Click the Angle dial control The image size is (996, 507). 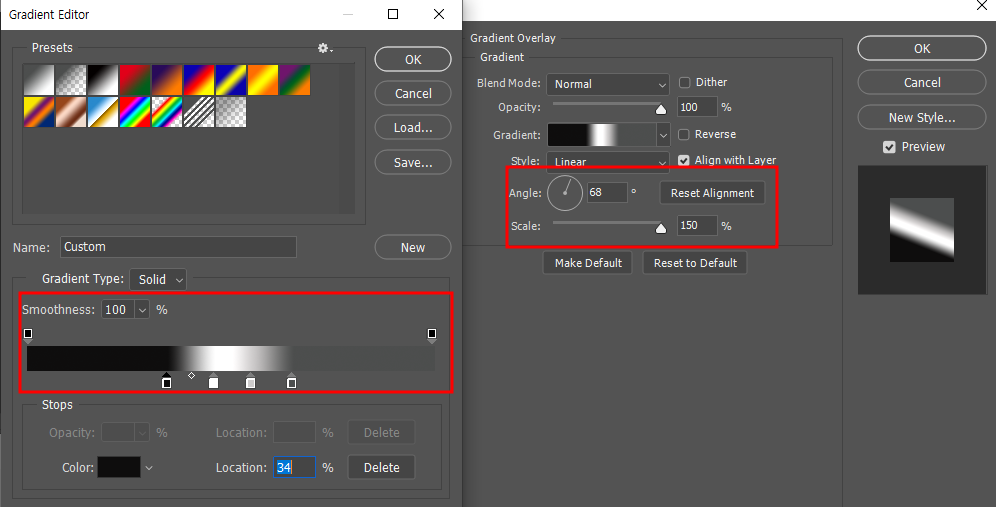pos(565,193)
